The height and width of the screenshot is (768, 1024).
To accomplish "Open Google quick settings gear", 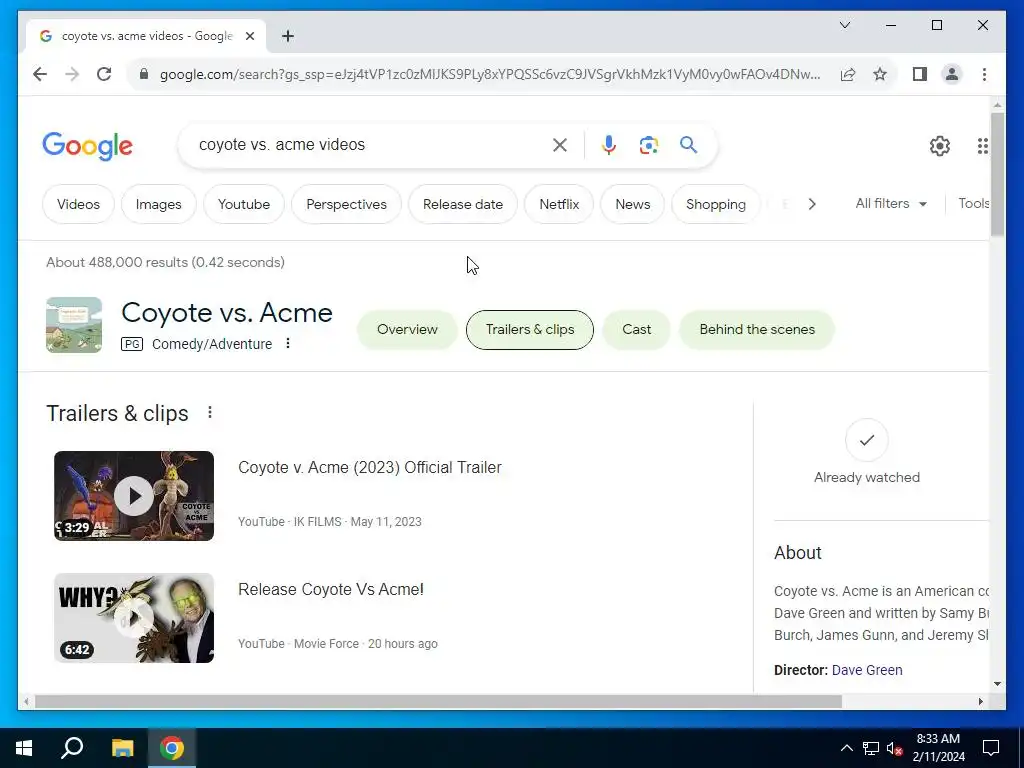I will coord(940,146).
